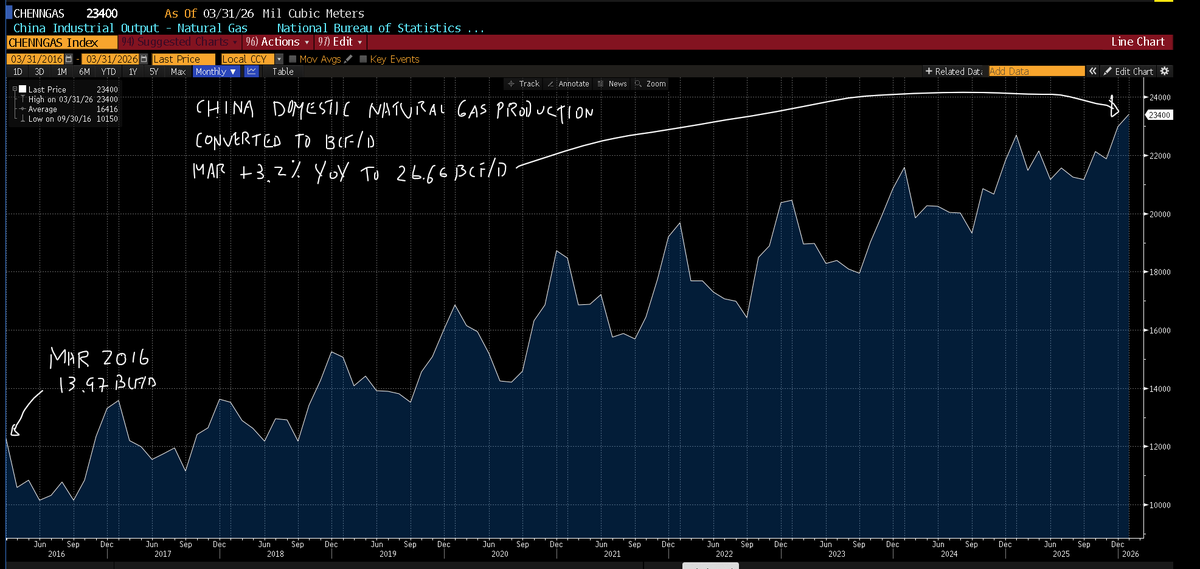Click the 23400 last value axis marker
Viewport: 1200px width, 569px height.
point(1160,115)
